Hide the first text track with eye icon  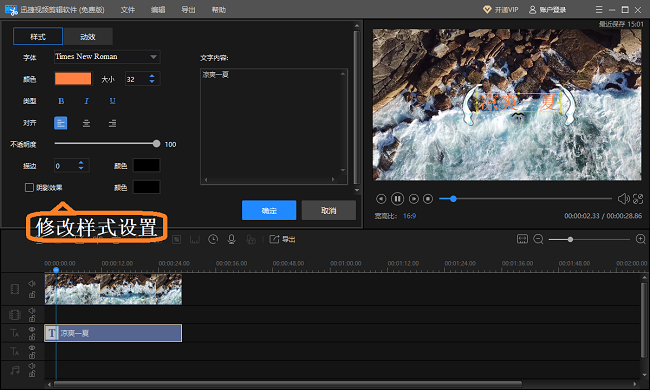32,329
